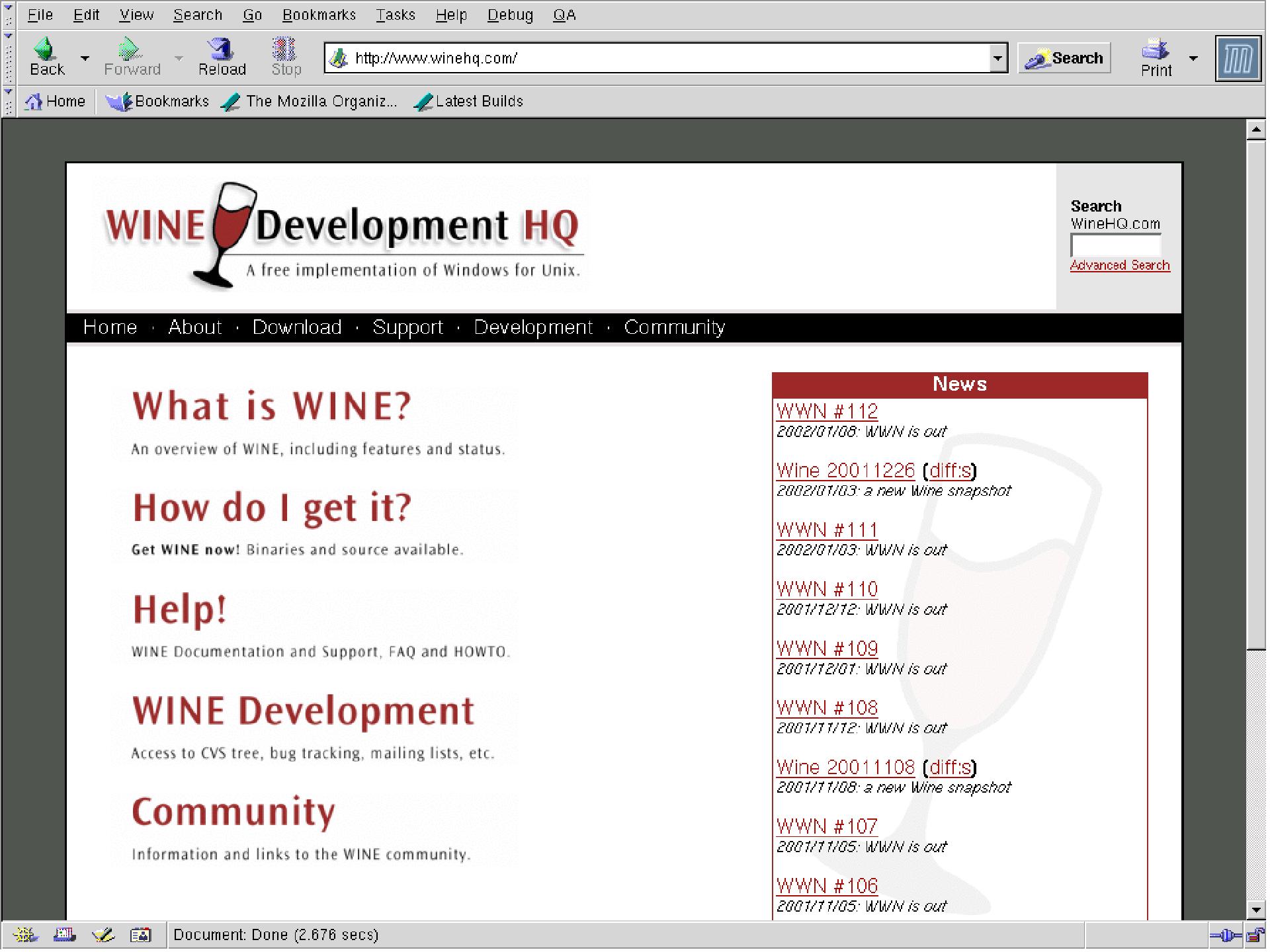The width and height of the screenshot is (1270, 952).
Task: Click the WineHQ.com search text field
Action: coord(1115,245)
